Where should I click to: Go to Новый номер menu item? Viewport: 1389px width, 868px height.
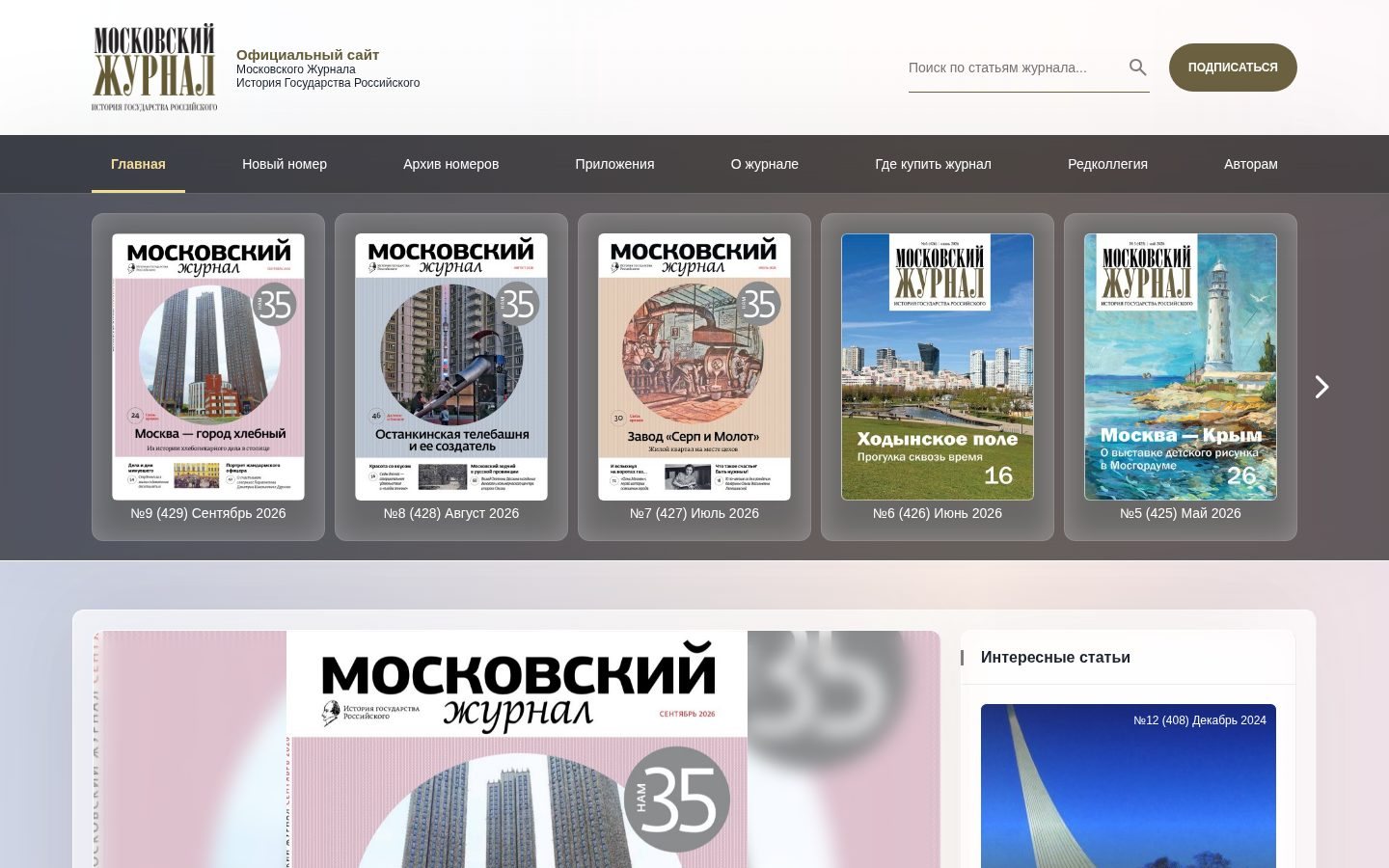pos(285,164)
